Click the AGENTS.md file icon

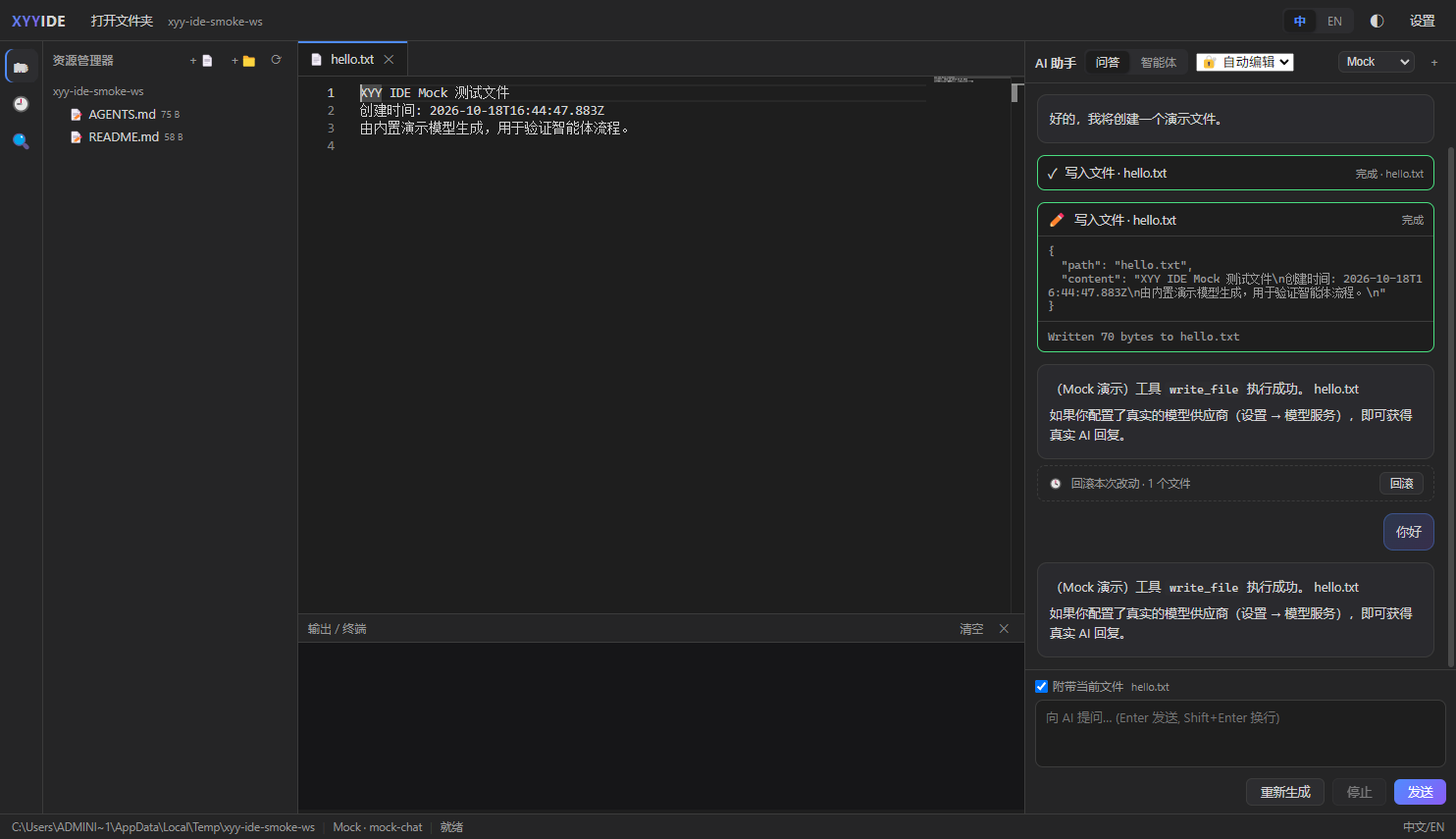(76, 115)
